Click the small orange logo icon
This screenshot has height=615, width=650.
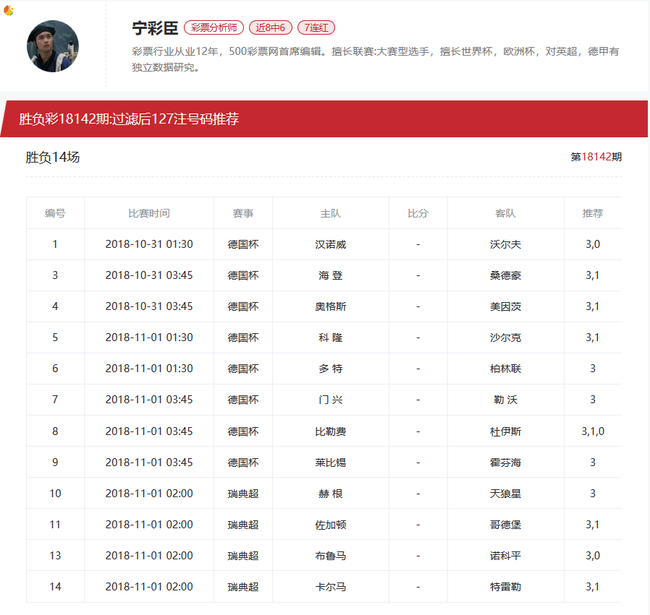tap(8, 10)
